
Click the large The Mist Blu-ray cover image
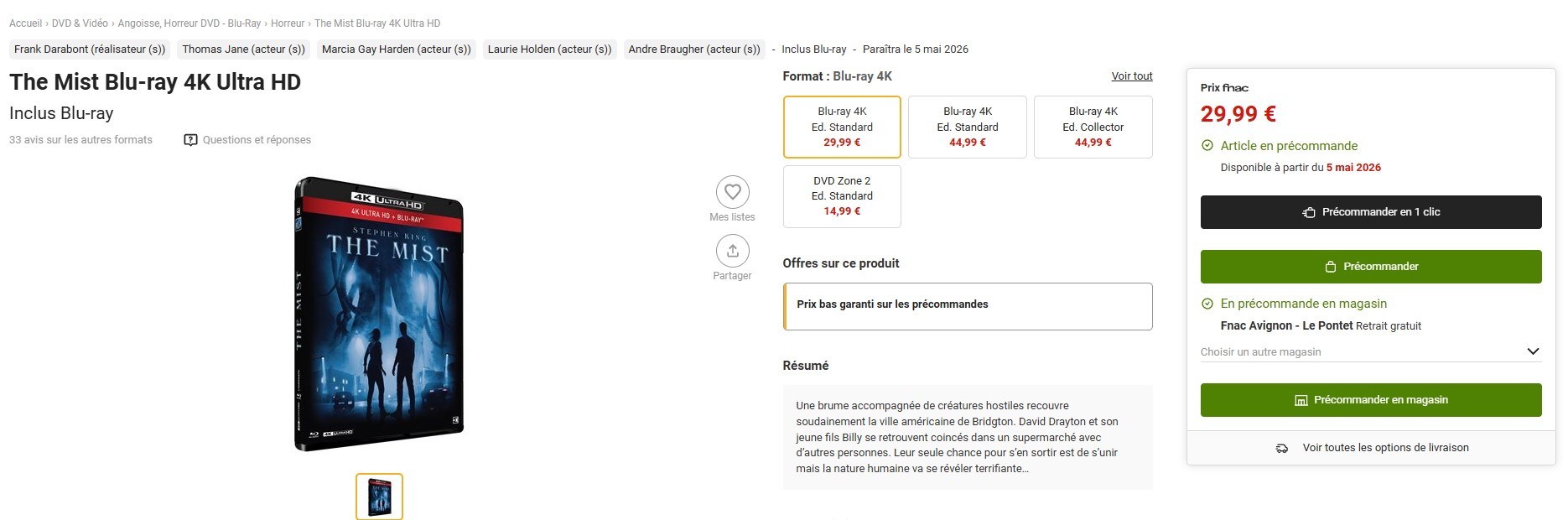(x=379, y=315)
